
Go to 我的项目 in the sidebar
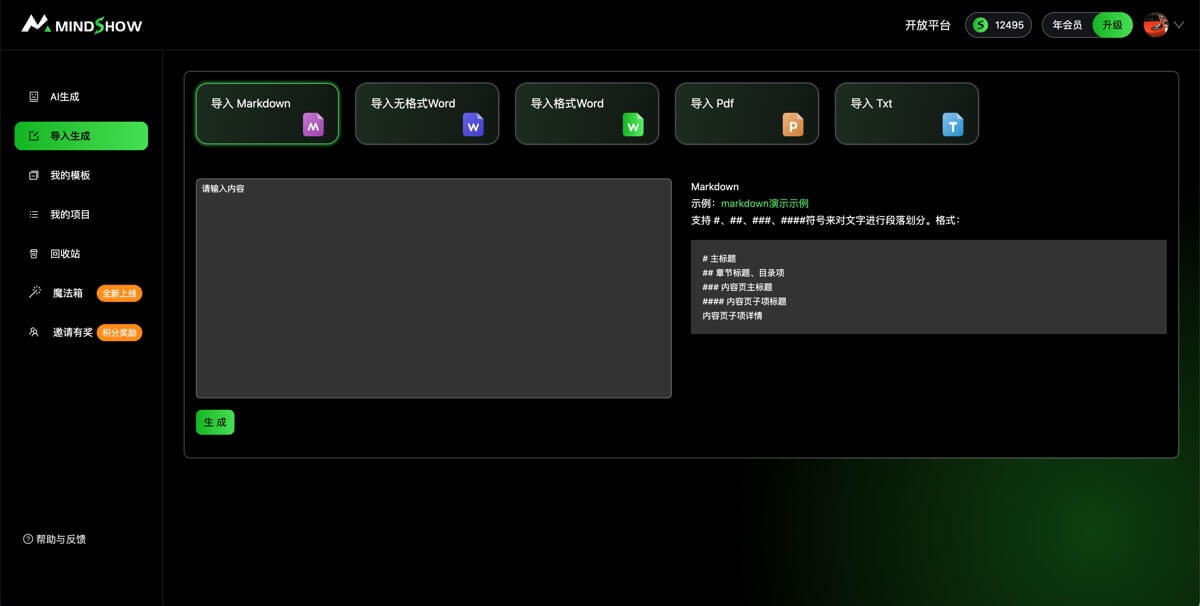[x=70, y=214]
